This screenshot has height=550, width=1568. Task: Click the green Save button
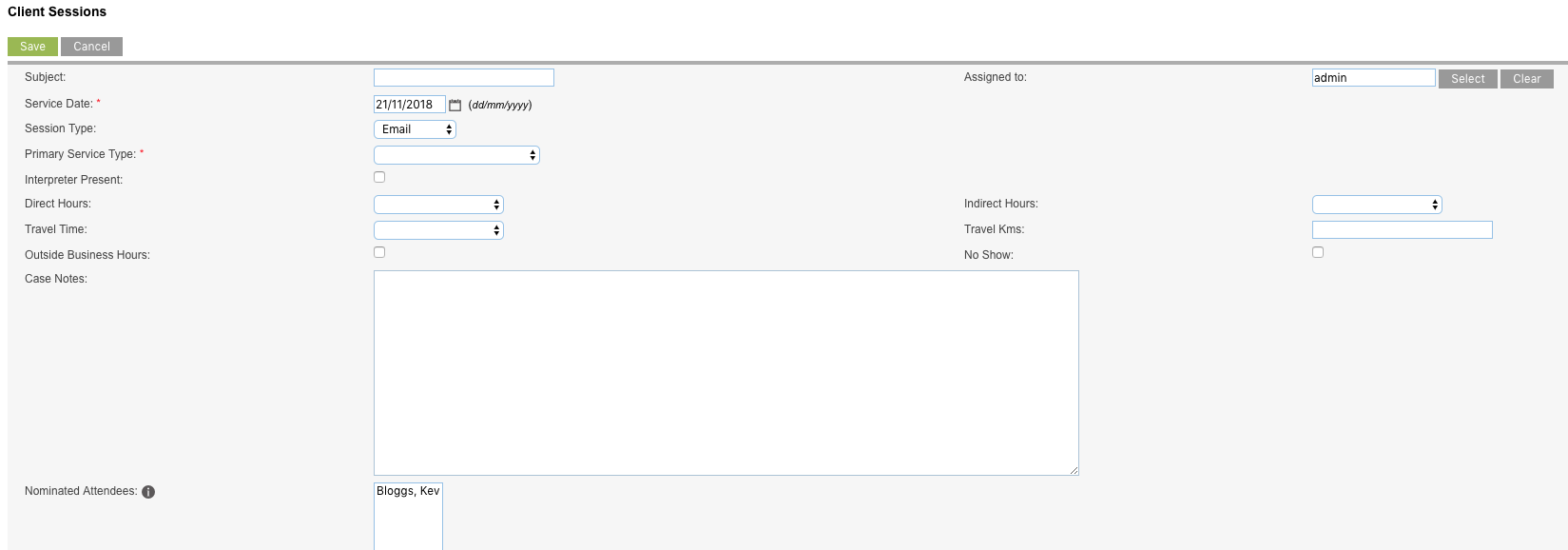click(32, 47)
